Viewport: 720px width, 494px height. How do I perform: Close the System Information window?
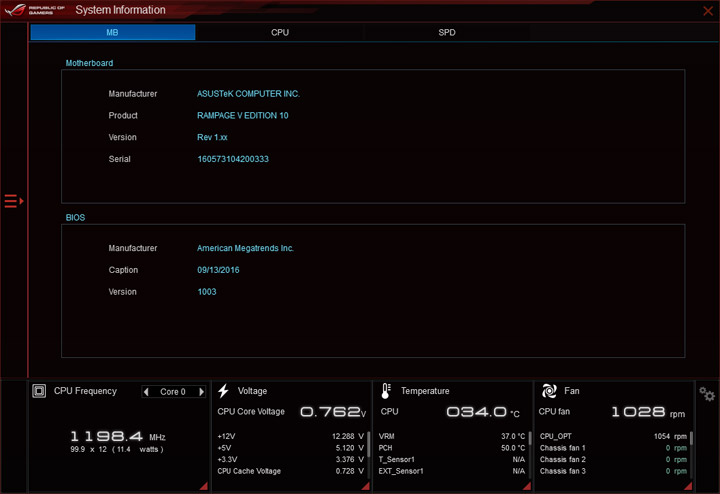[708, 11]
